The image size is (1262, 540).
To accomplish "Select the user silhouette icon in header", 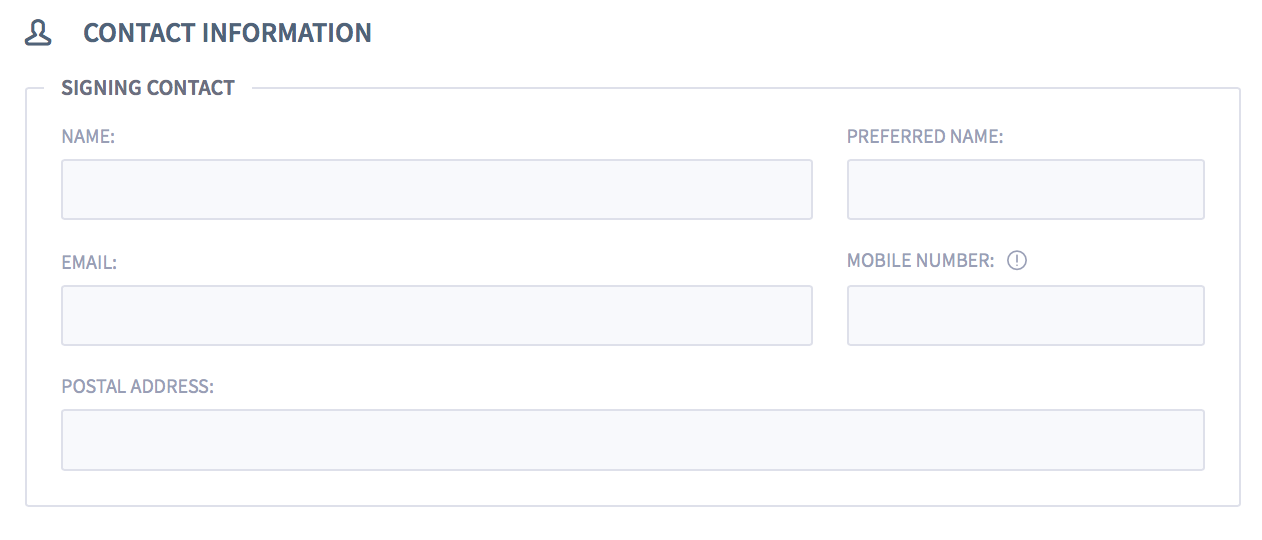I will pyautogui.click(x=38, y=33).
